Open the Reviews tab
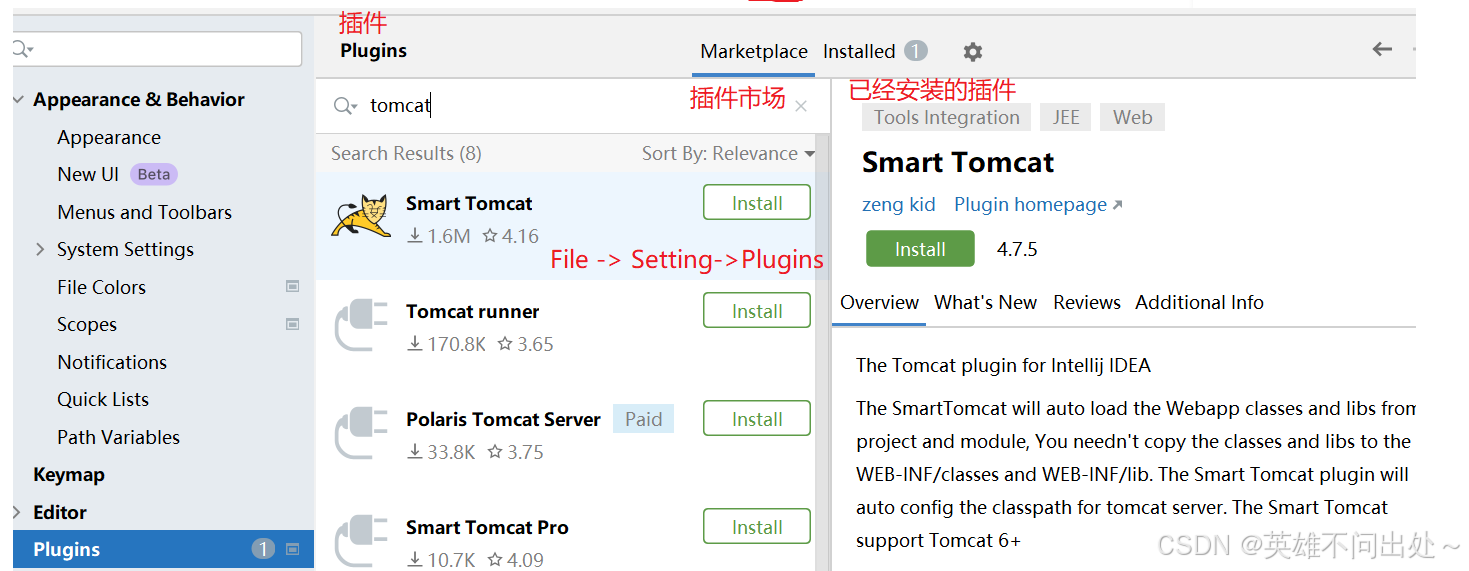 pyautogui.click(x=1087, y=302)
